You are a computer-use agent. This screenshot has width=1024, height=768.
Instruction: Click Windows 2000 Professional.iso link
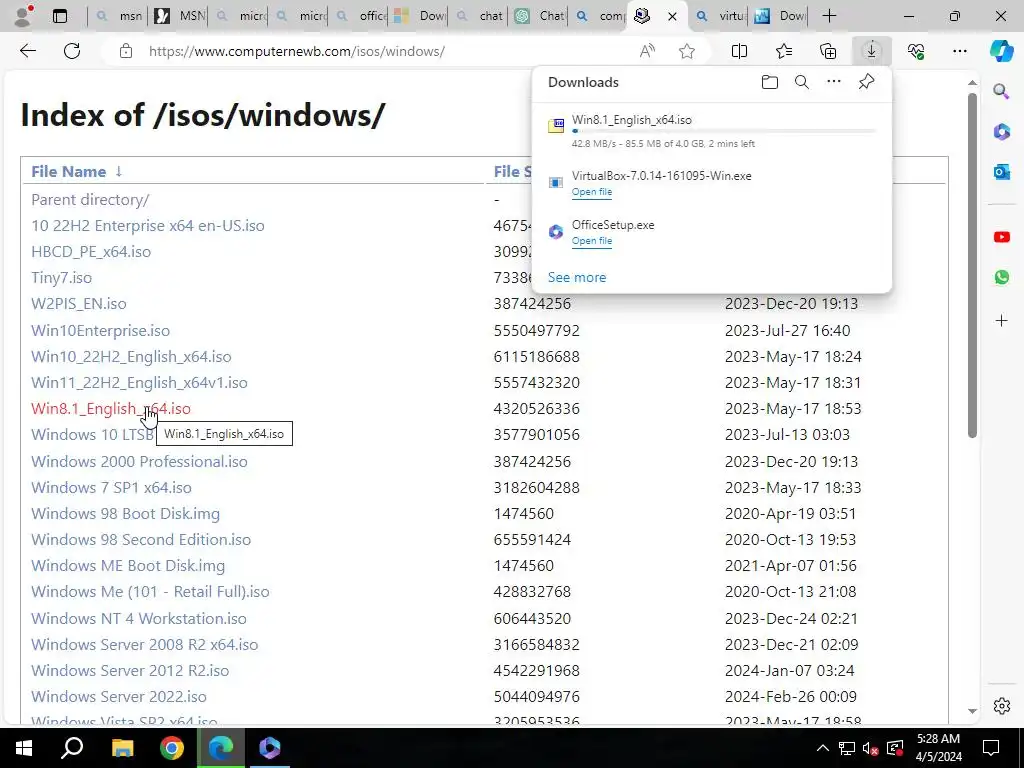click(x=139, y=462)
